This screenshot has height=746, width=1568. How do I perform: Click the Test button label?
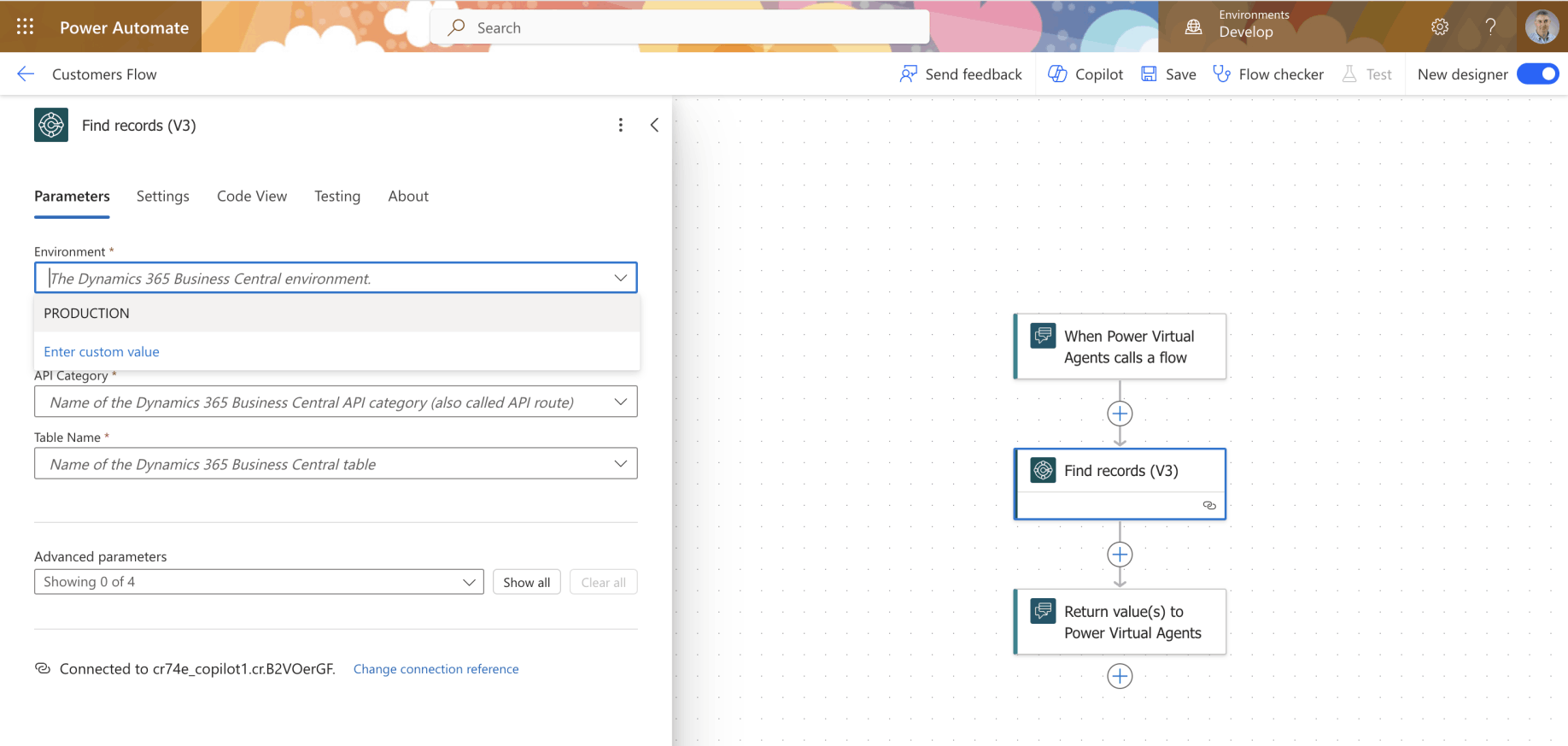coord(1379,74)
